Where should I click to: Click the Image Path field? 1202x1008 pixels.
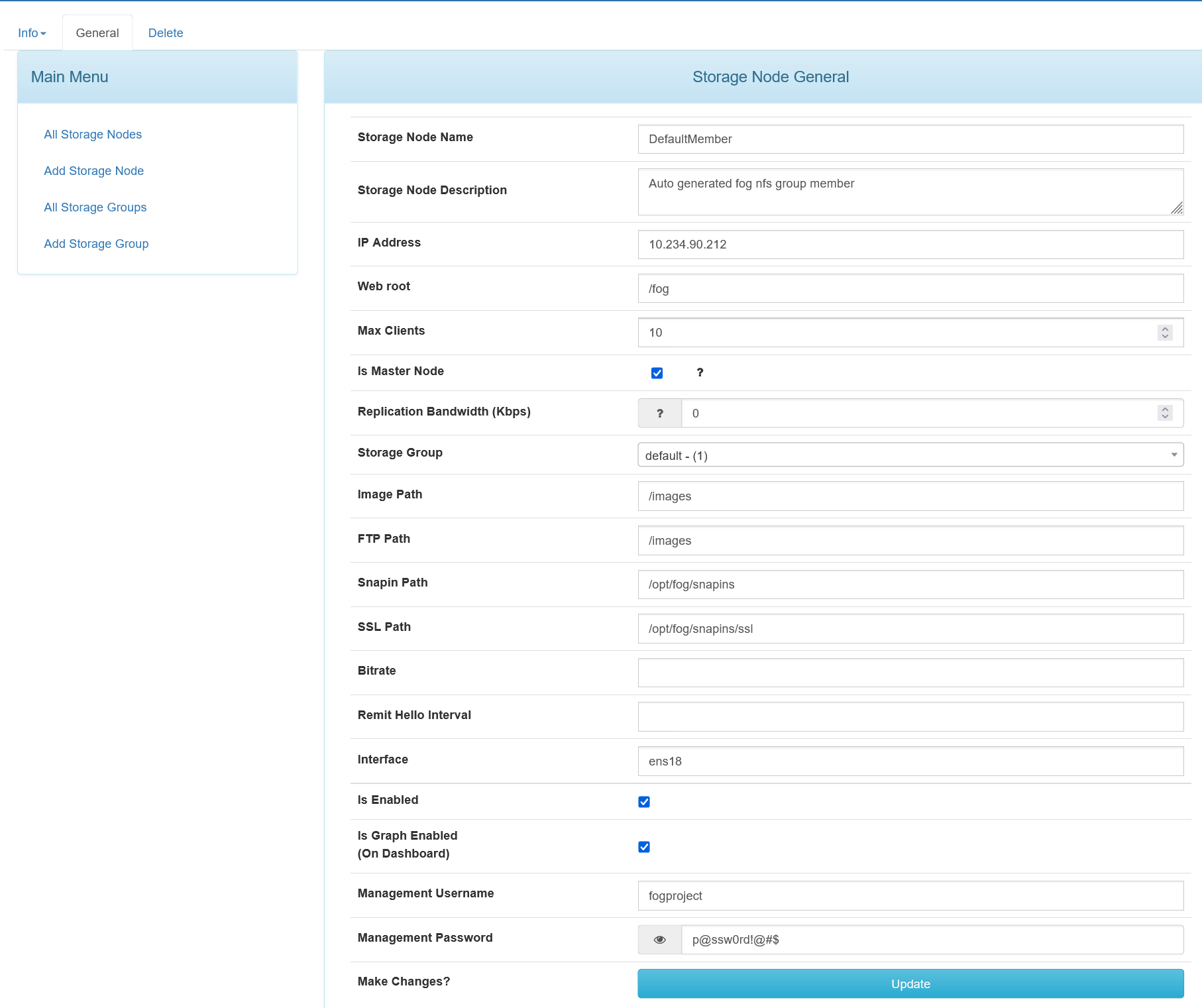[x=910, y=496]
